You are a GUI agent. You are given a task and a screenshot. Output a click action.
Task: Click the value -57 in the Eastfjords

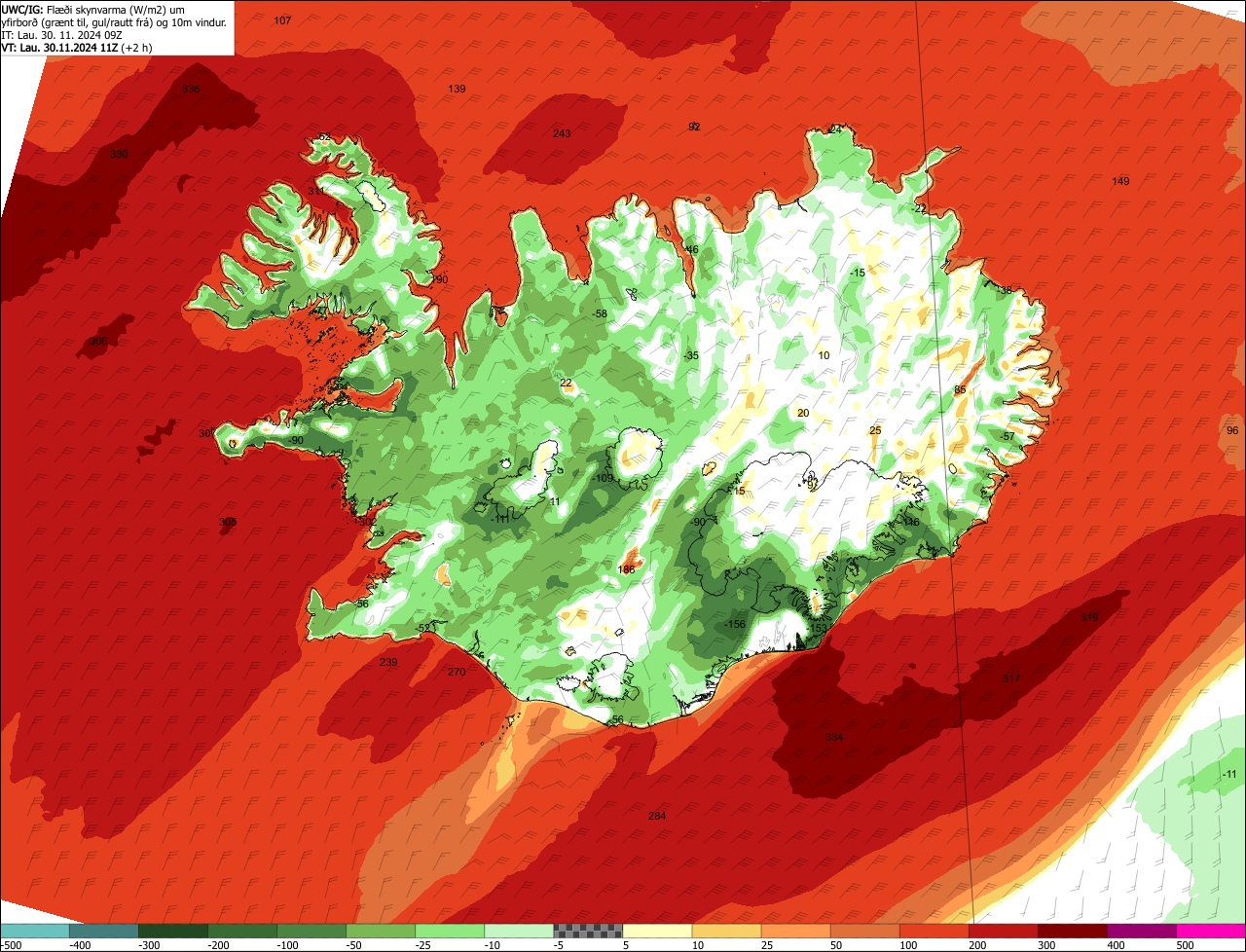coord(1007,436)
